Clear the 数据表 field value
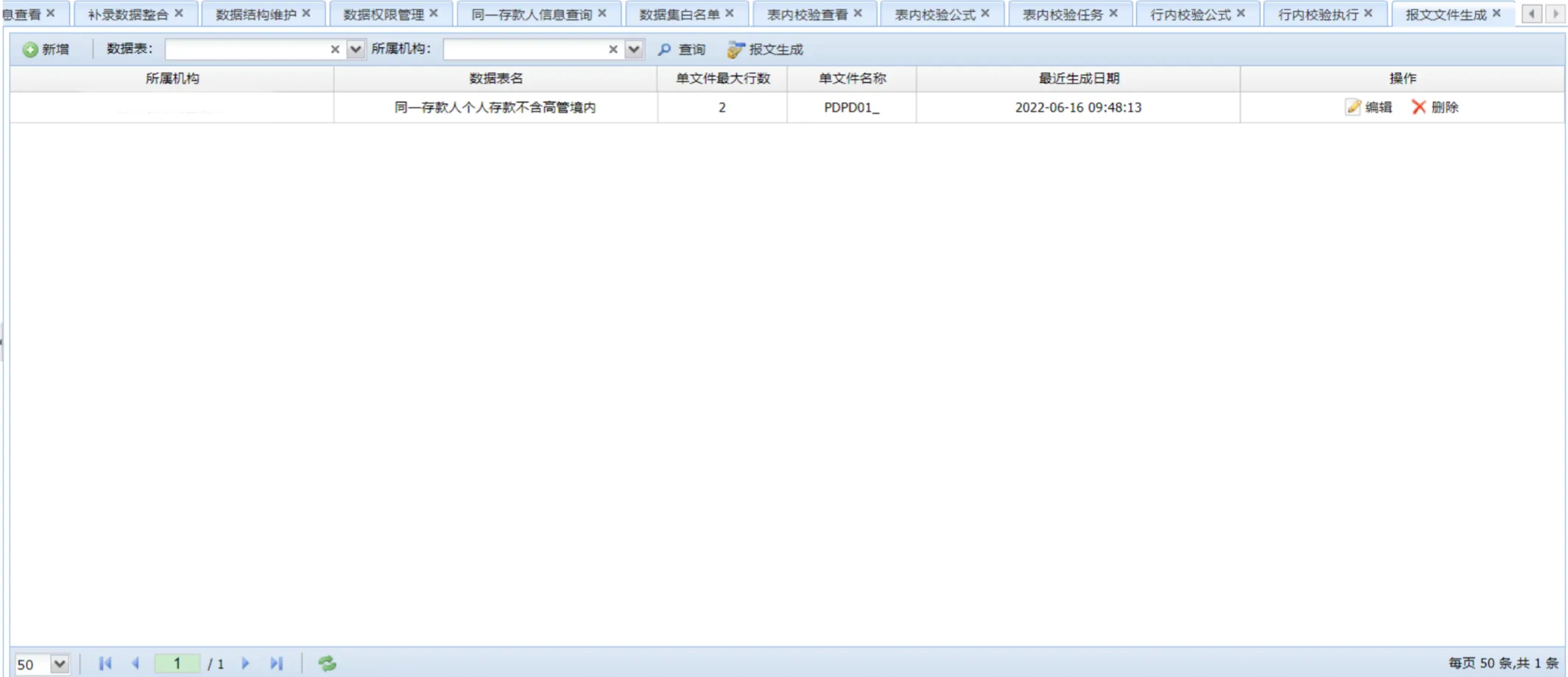1568x677 pixels. tap(335, 49)
